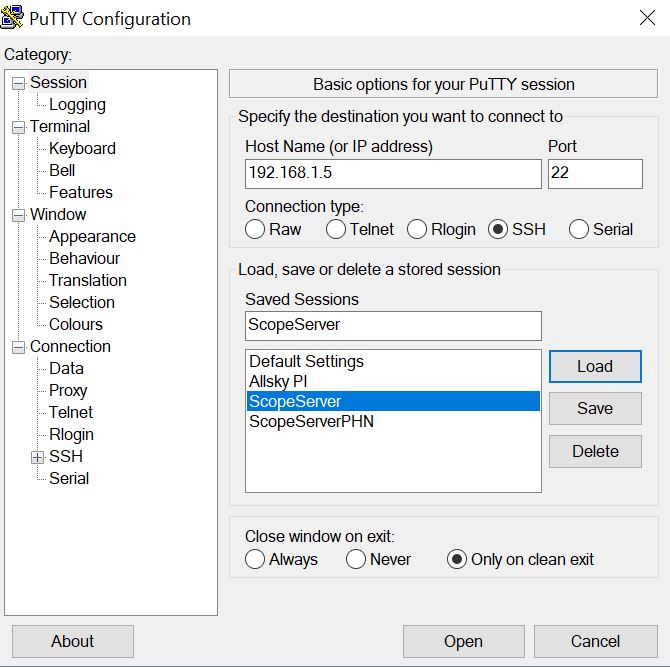Open the Behaviour category
Viewport: 670px width, 667px height.
pos(85,259)
